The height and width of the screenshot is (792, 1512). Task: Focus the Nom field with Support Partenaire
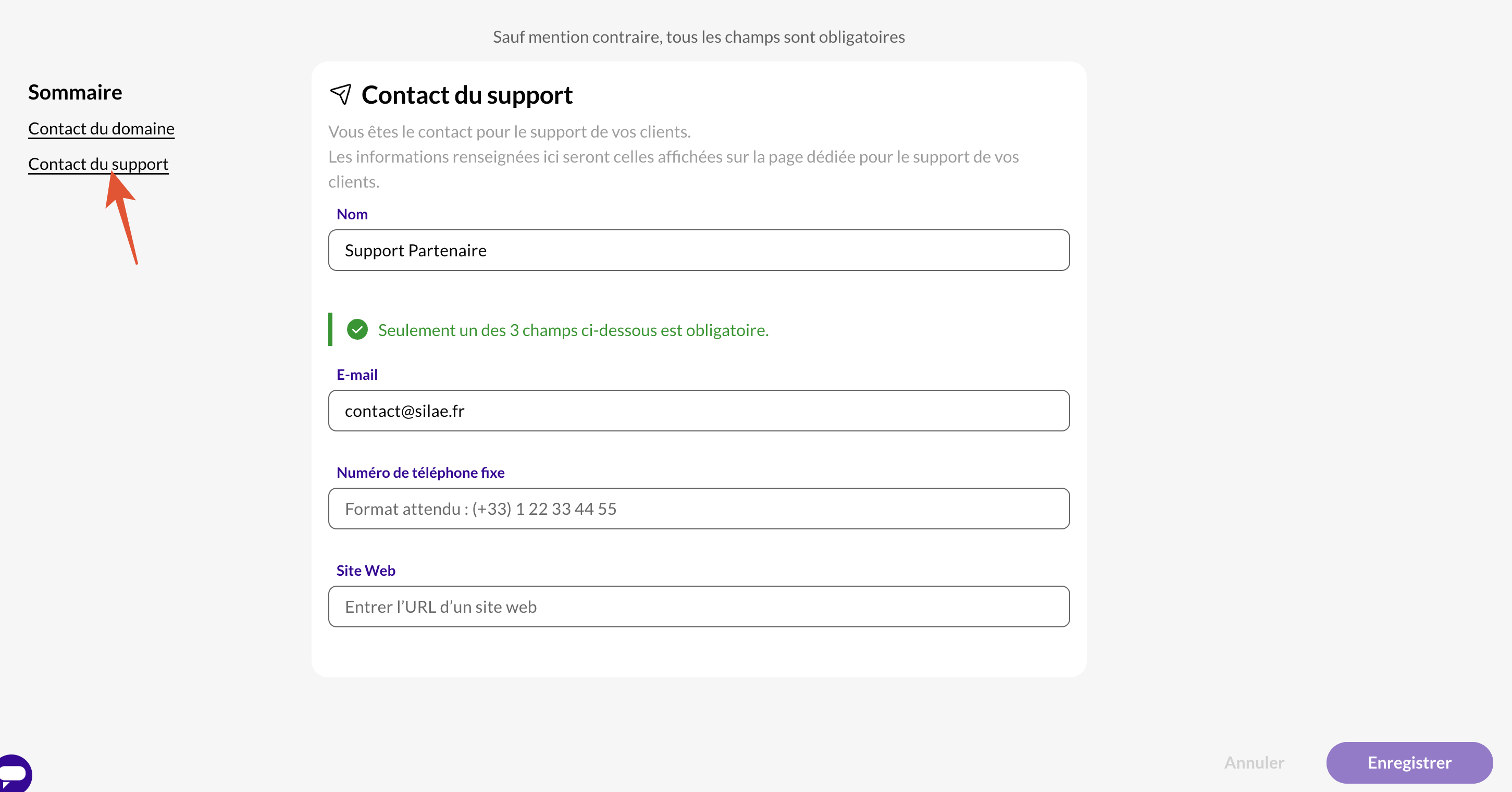click(x=699, y=250)
